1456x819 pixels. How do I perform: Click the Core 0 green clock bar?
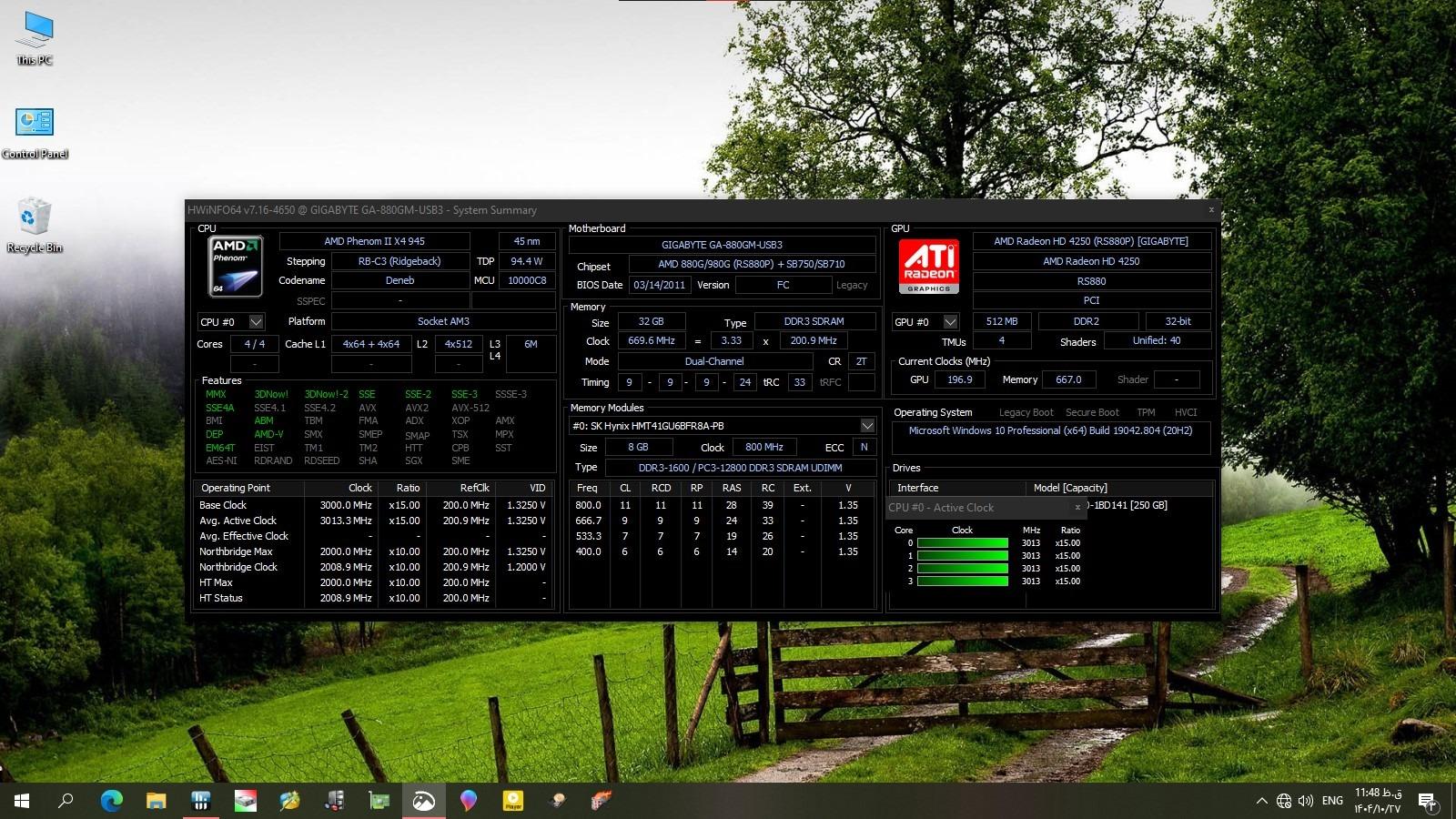coord(962,543)
